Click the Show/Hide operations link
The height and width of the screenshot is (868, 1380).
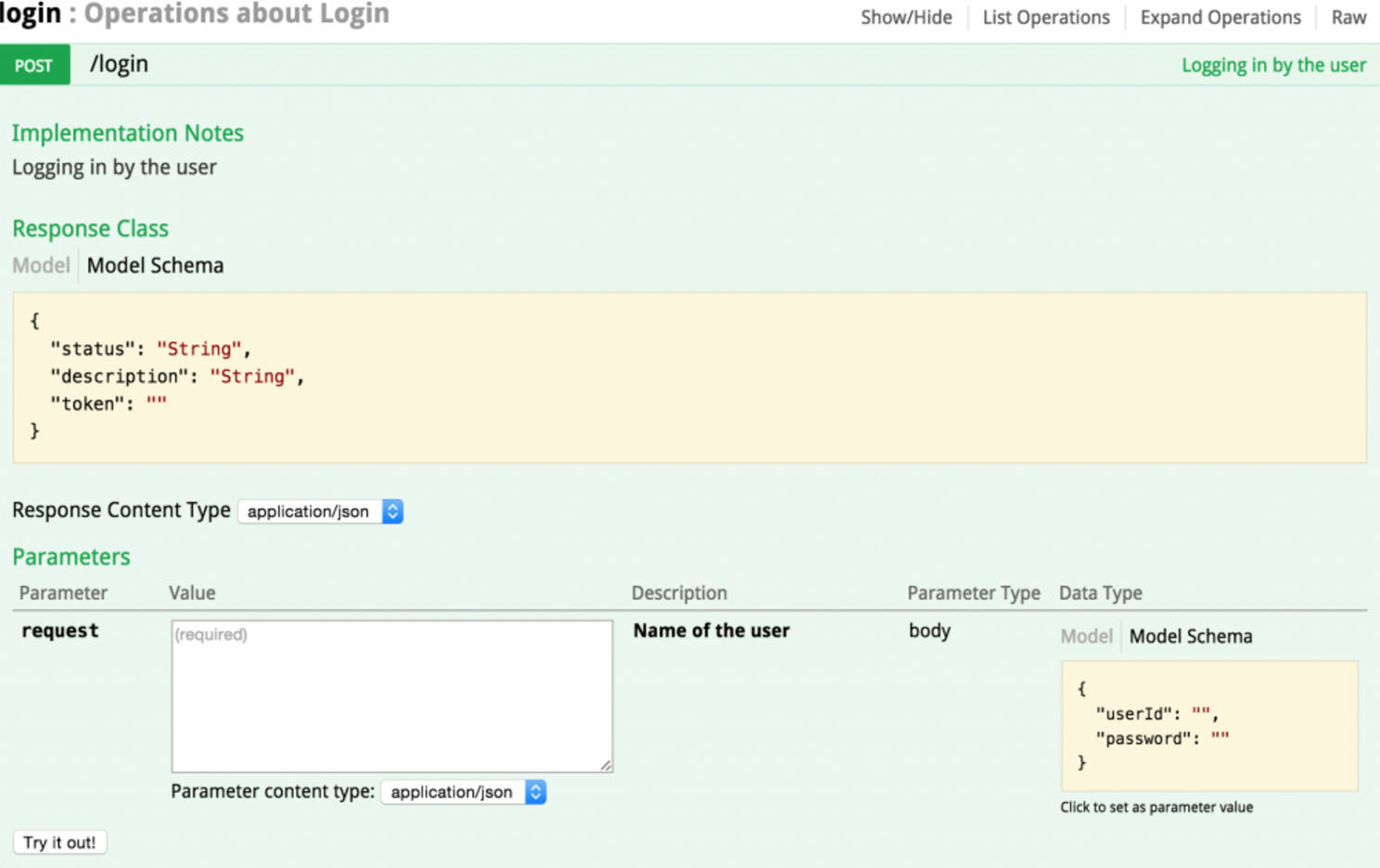click(905, 18)
